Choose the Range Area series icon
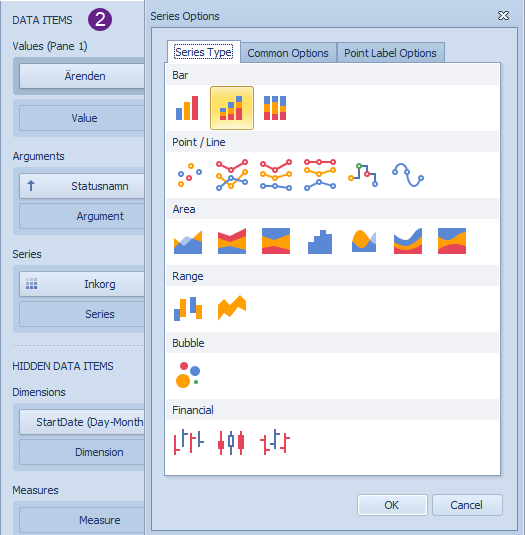The image size is (525, 535). tap(232, 308)
